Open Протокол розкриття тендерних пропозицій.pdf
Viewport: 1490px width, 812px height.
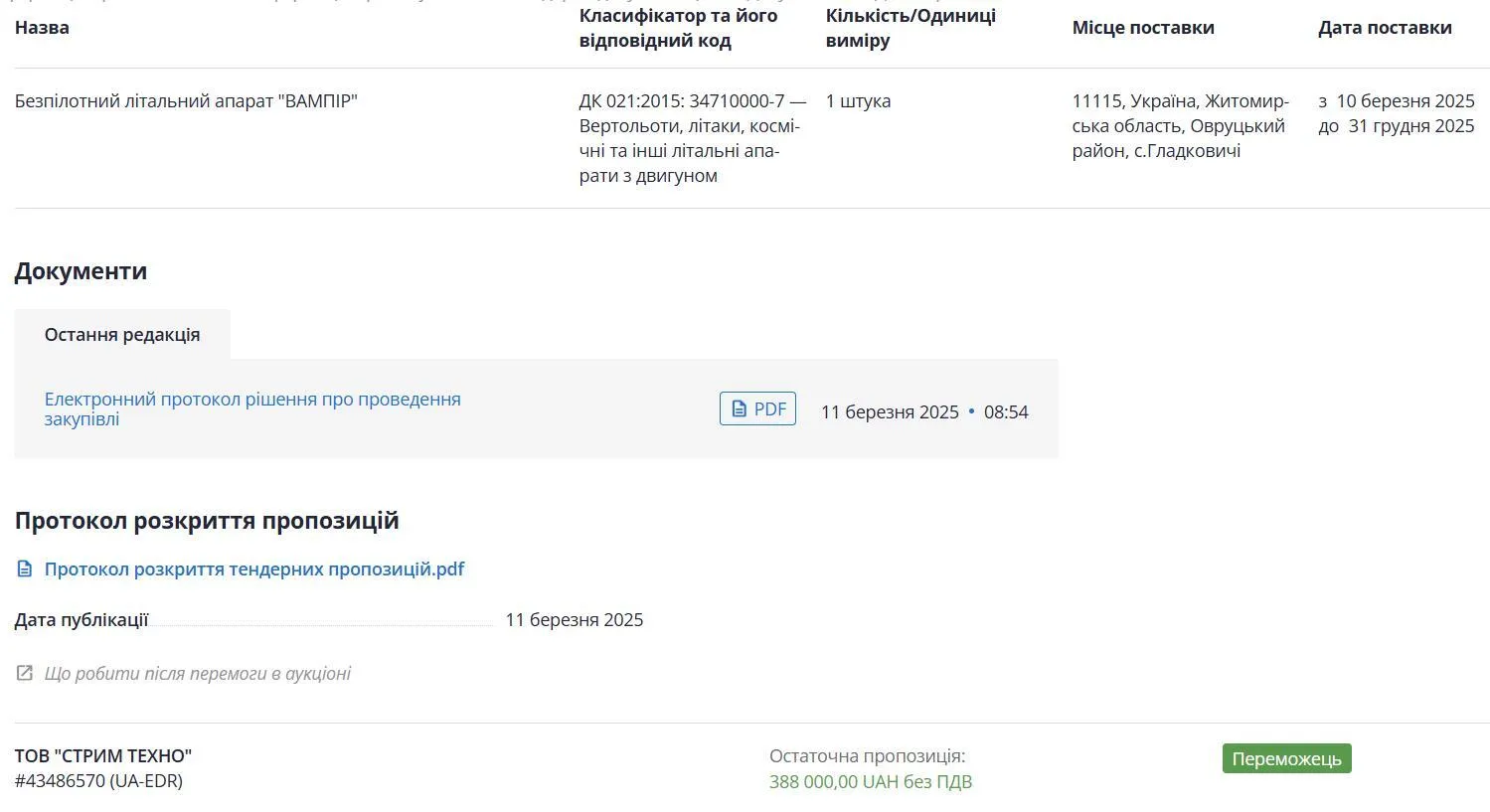pos(254,569)
